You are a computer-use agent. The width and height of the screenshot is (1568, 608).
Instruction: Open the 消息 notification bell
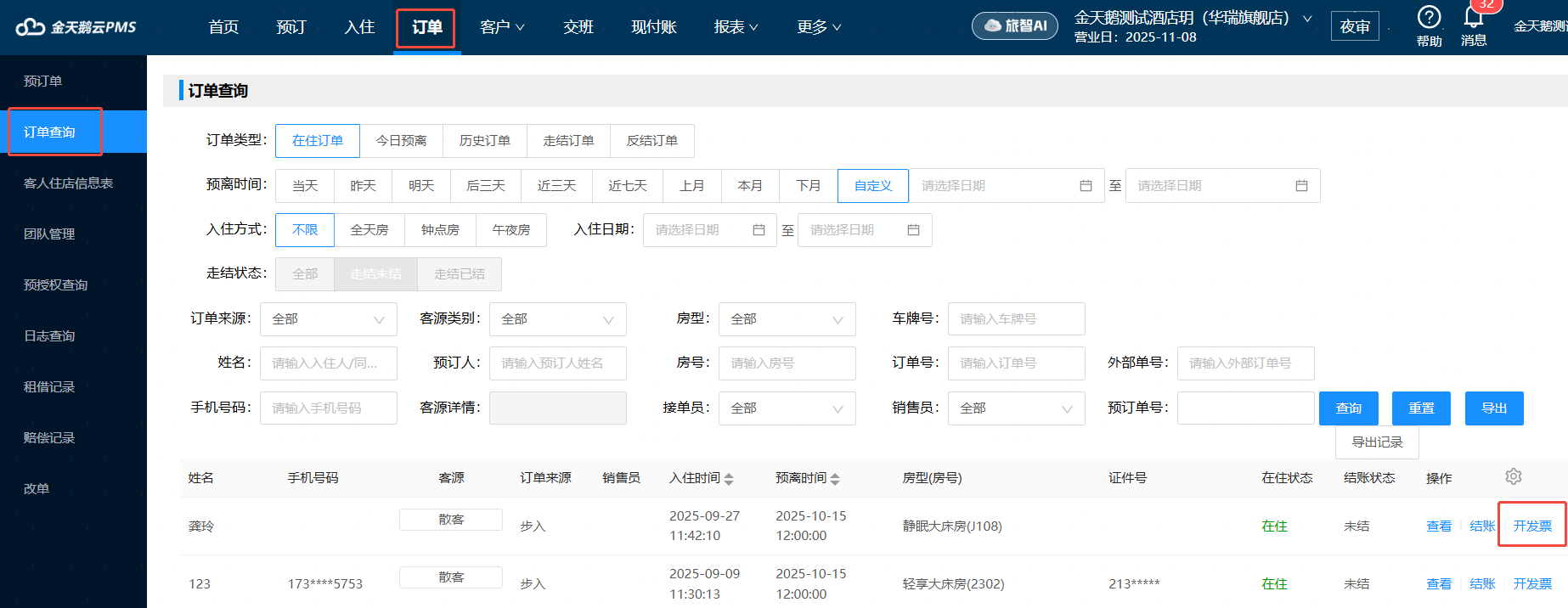[x=1473, y=18]
